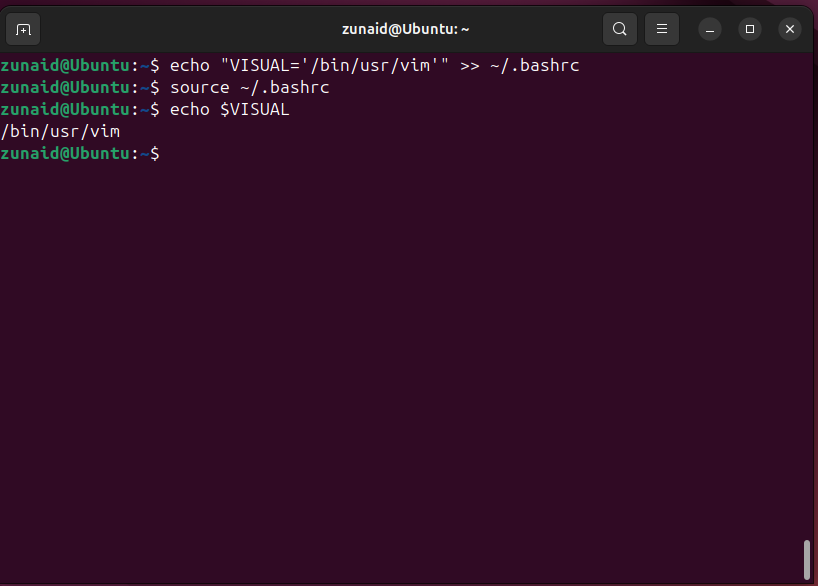Screen dimensions: 818x586
Task: Click the cursor position on the last line
Action: [x=170, y=153]
